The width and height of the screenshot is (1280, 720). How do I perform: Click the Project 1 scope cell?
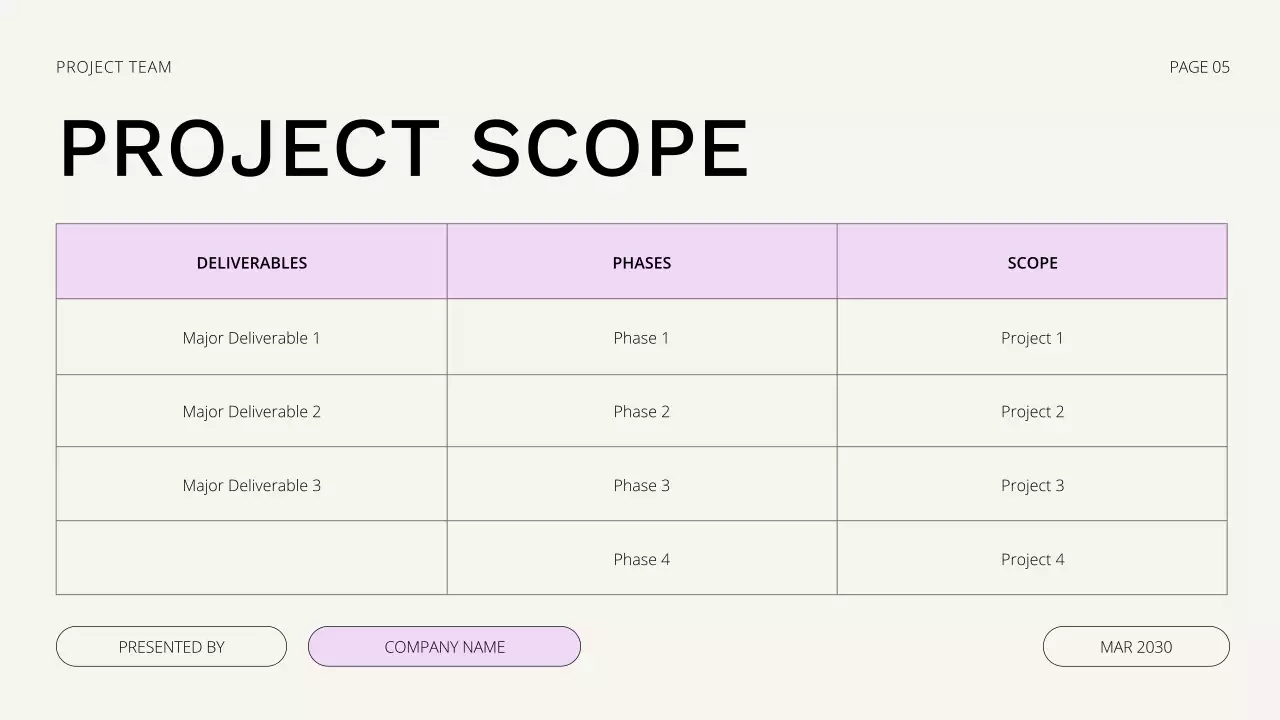point(1032,338)
